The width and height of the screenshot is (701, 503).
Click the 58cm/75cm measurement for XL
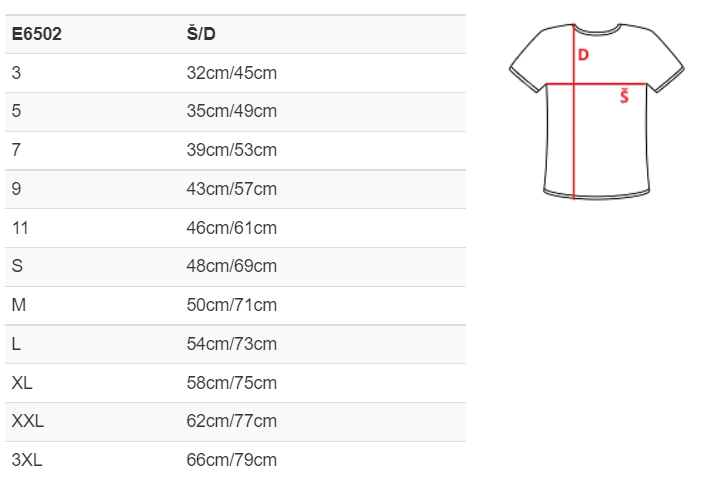(232, 383)
